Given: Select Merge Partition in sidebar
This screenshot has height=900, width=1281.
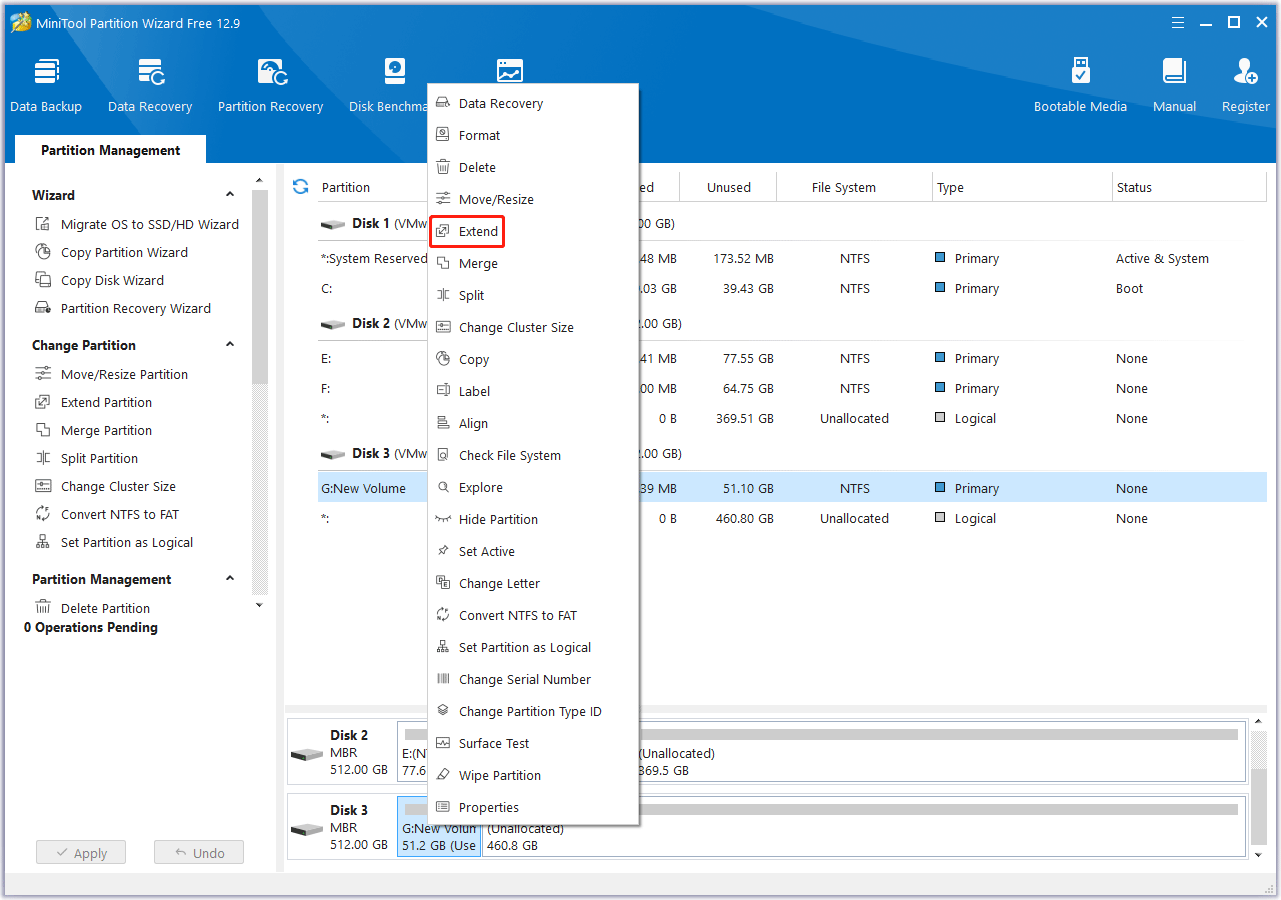Looking at the screenshot, I should point(93,430).
